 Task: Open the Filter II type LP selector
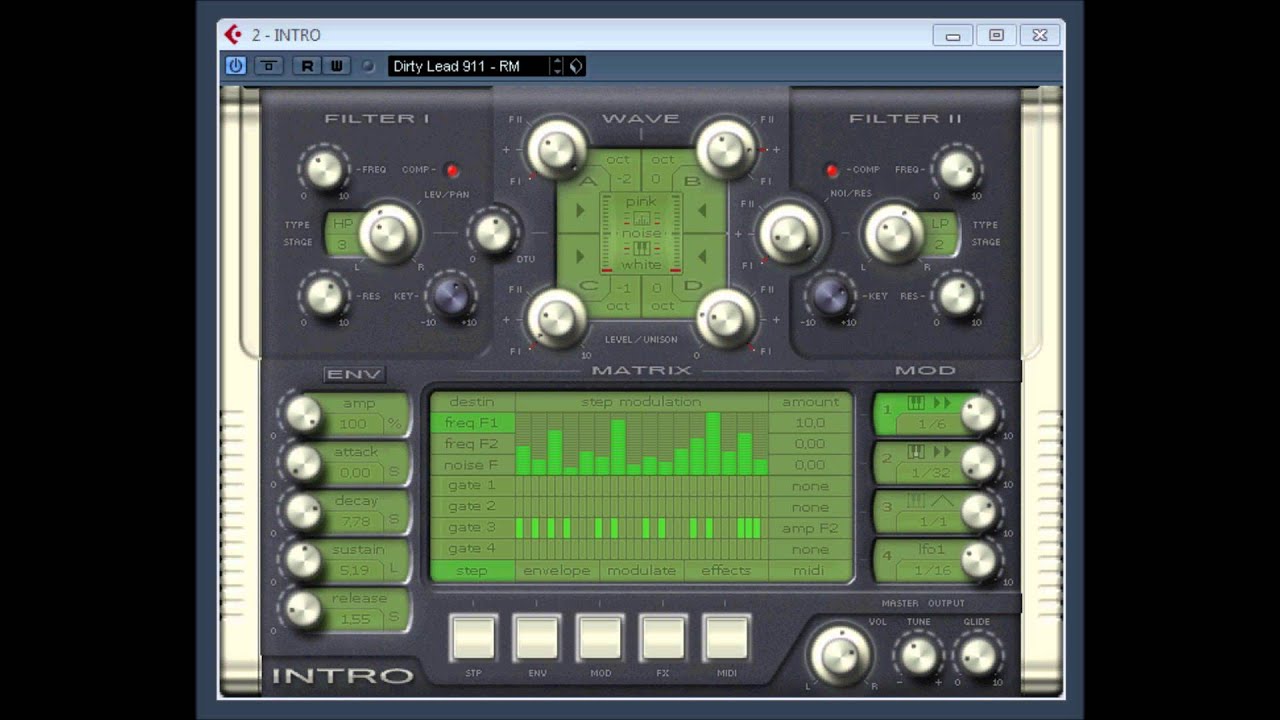pos(940,223)
